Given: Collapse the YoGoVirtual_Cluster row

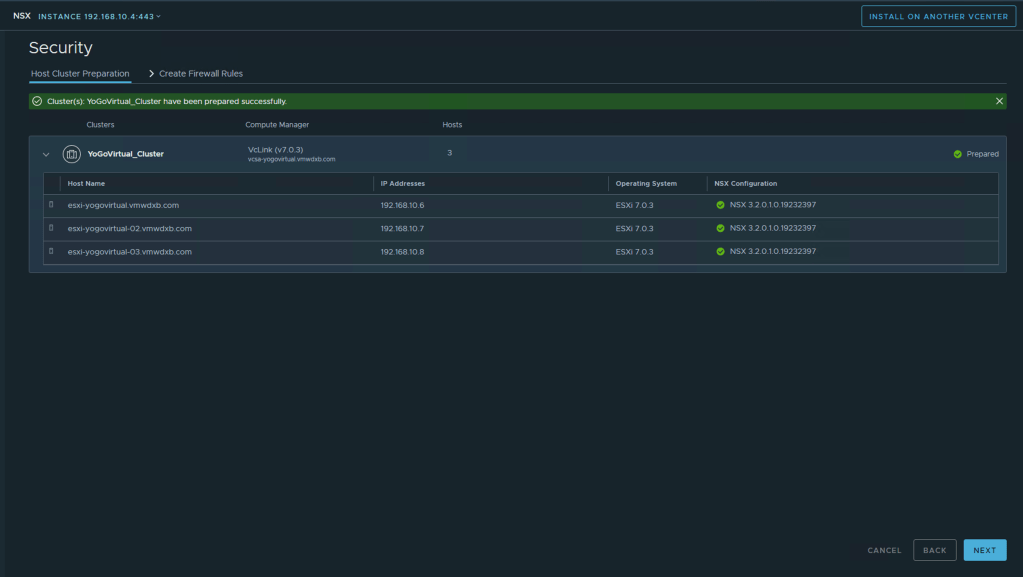Looking at the screenshot, I should point(45,154).
